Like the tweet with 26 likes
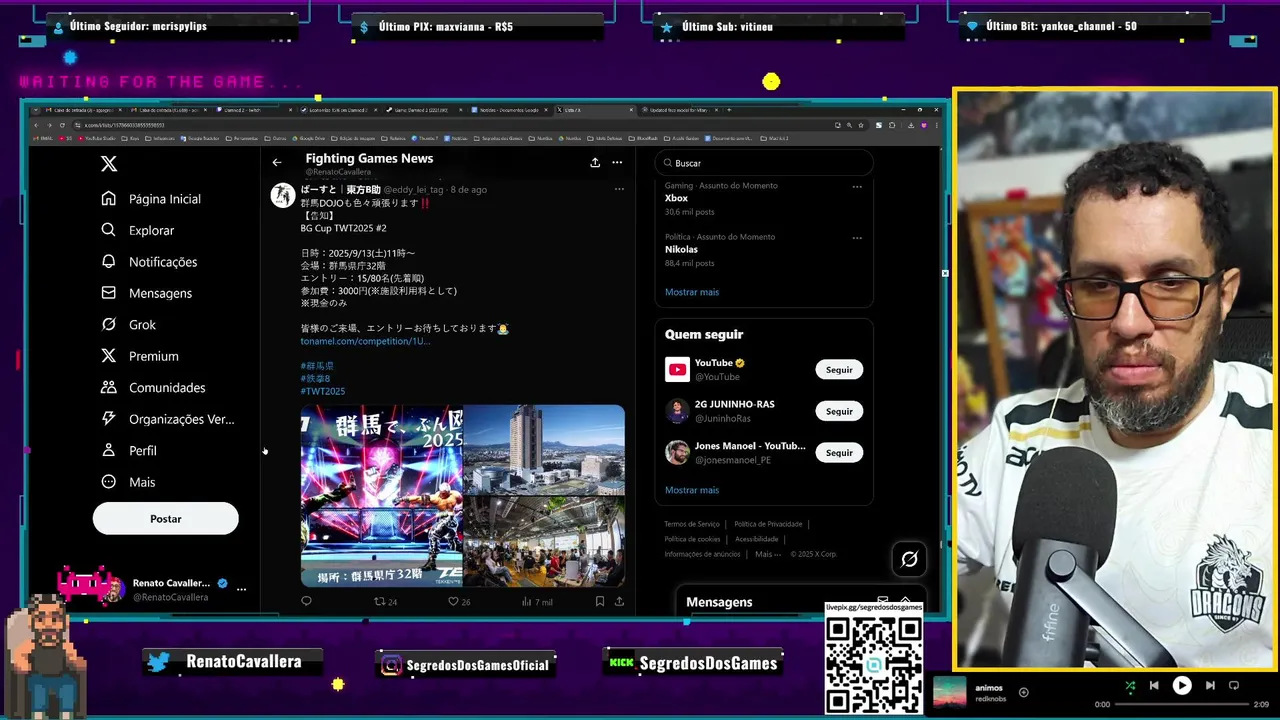This screenshot has width=1280, height=720. point(459,602)
